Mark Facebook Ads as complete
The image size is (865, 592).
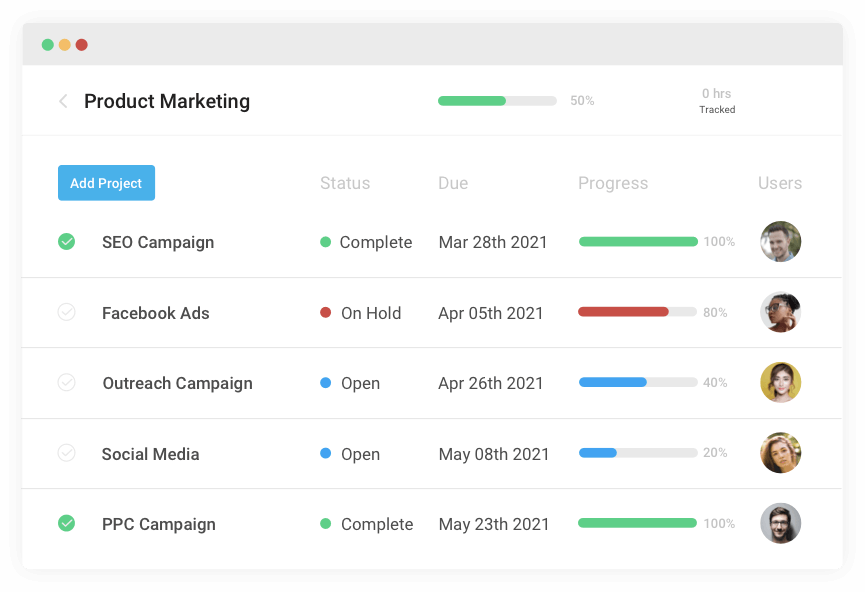coord(67,312)
